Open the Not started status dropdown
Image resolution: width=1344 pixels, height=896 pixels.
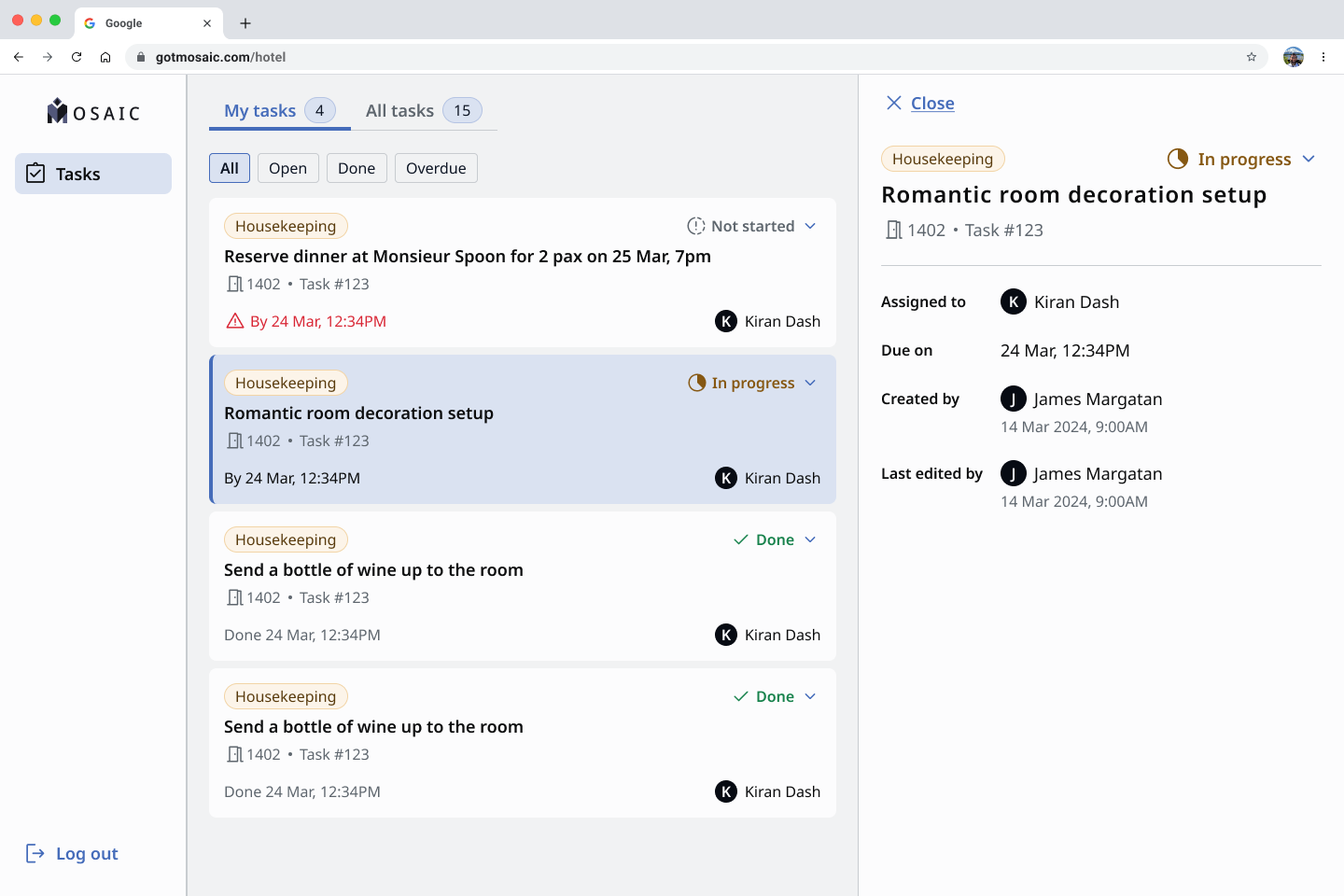pos(752,226)
